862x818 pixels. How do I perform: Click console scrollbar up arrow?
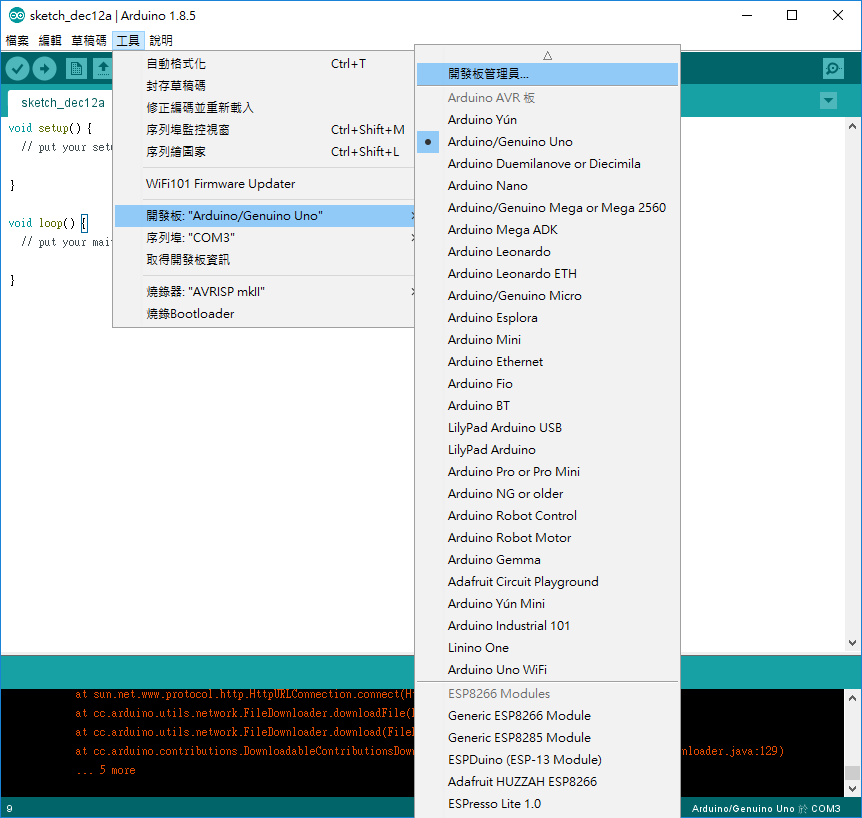(852, 698)
